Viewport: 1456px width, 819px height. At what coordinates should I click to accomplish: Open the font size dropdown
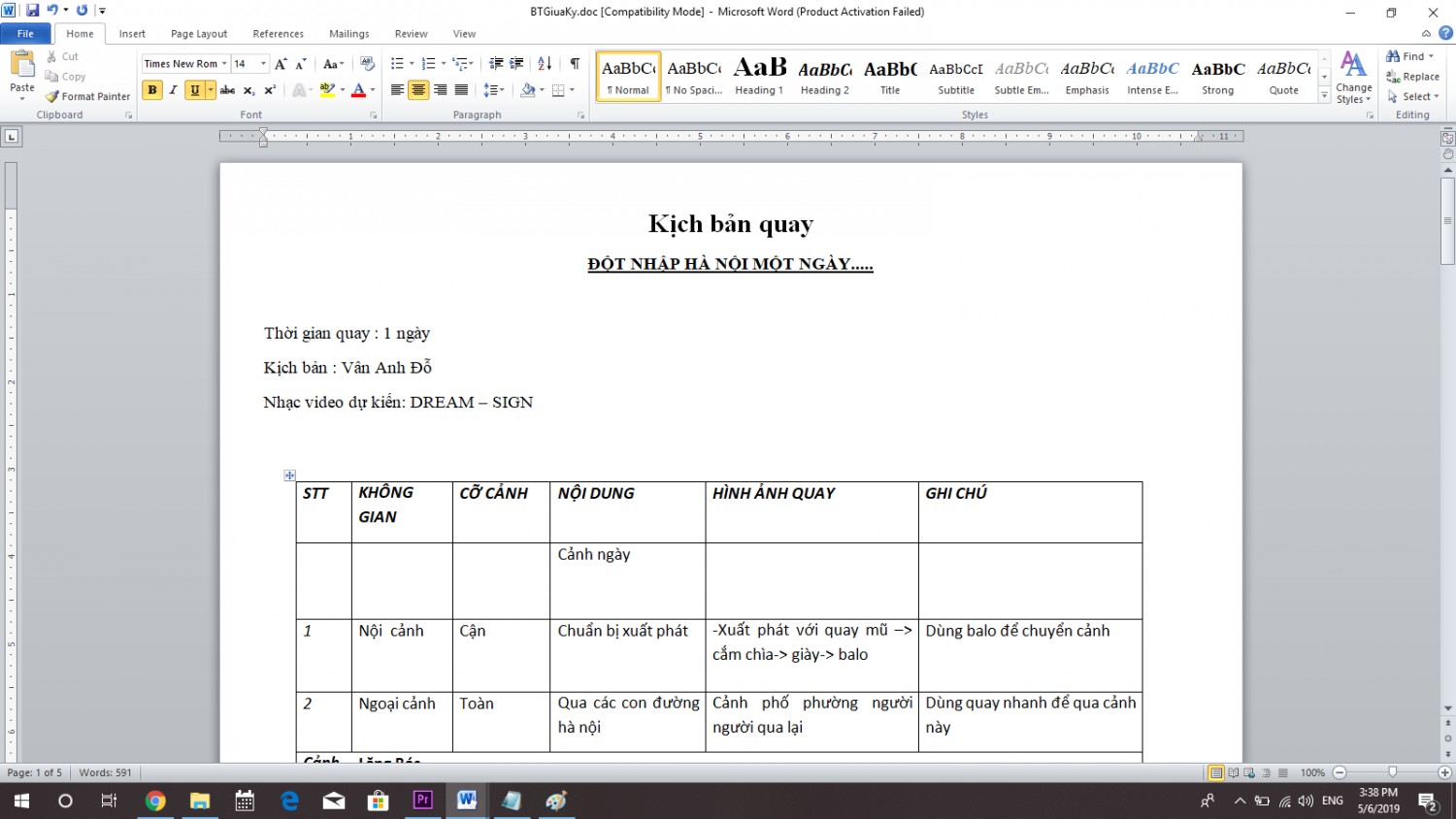(x=263, y=64)
